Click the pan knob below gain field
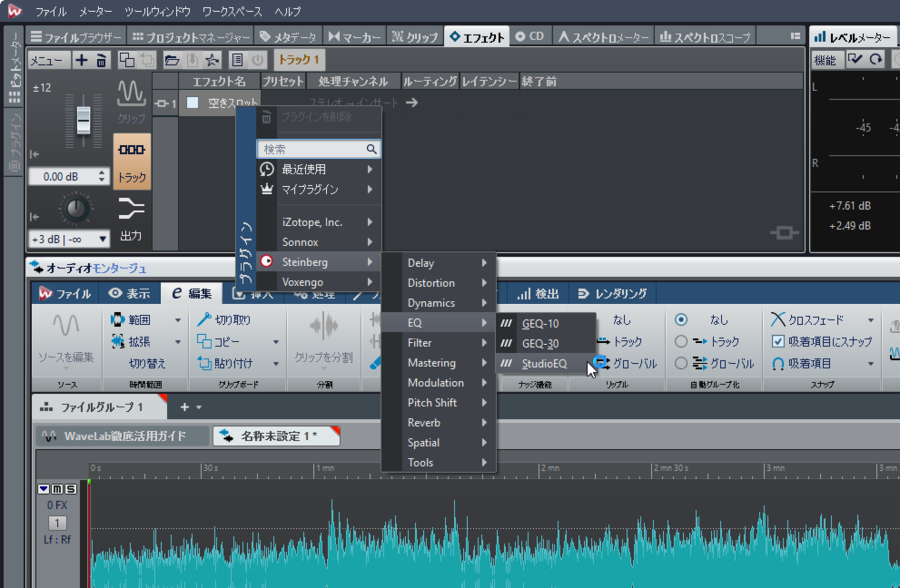The height and width of the screenshot is (588, 900). 75,209
